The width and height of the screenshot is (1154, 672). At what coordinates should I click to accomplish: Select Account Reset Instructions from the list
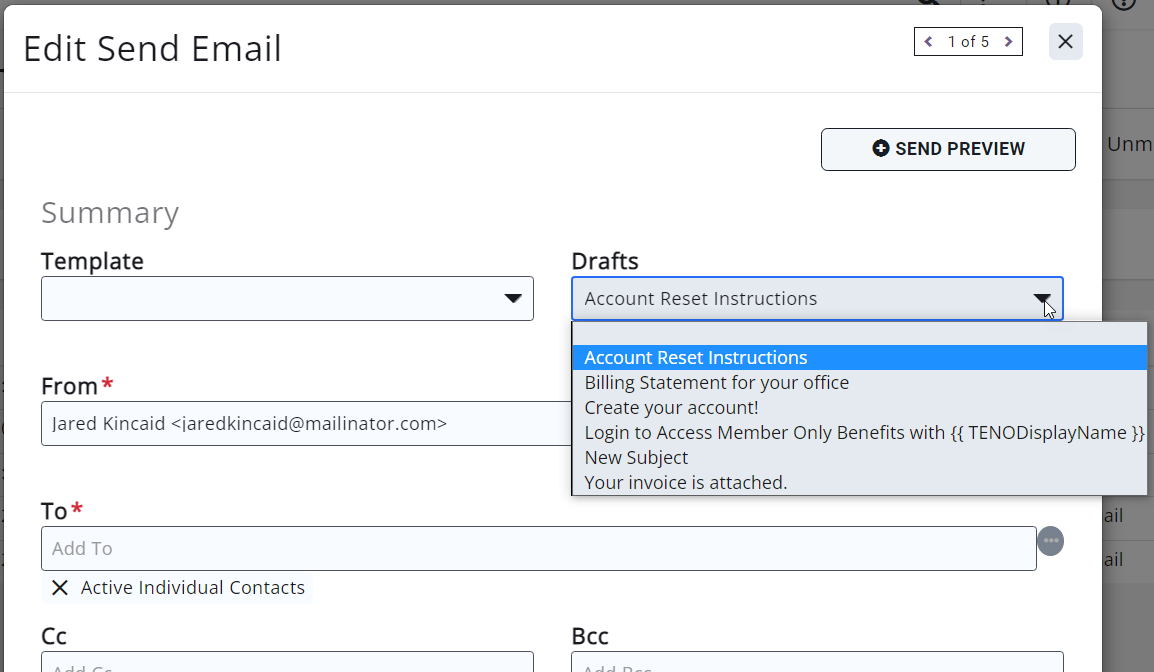click(696, 358)
